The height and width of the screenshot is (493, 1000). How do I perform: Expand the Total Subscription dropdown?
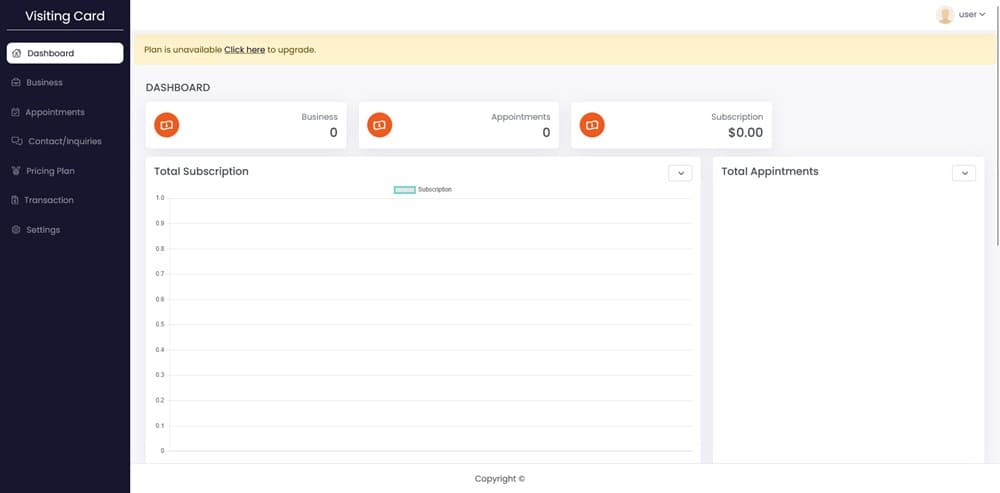click(x=680, y=173)
